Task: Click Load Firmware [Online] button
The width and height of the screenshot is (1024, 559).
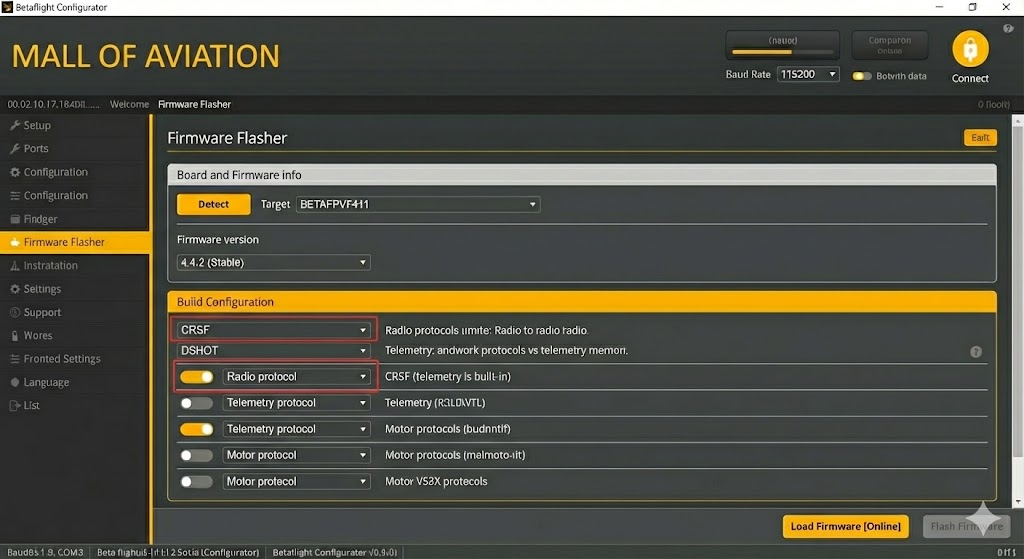Action: pos(845,526)
